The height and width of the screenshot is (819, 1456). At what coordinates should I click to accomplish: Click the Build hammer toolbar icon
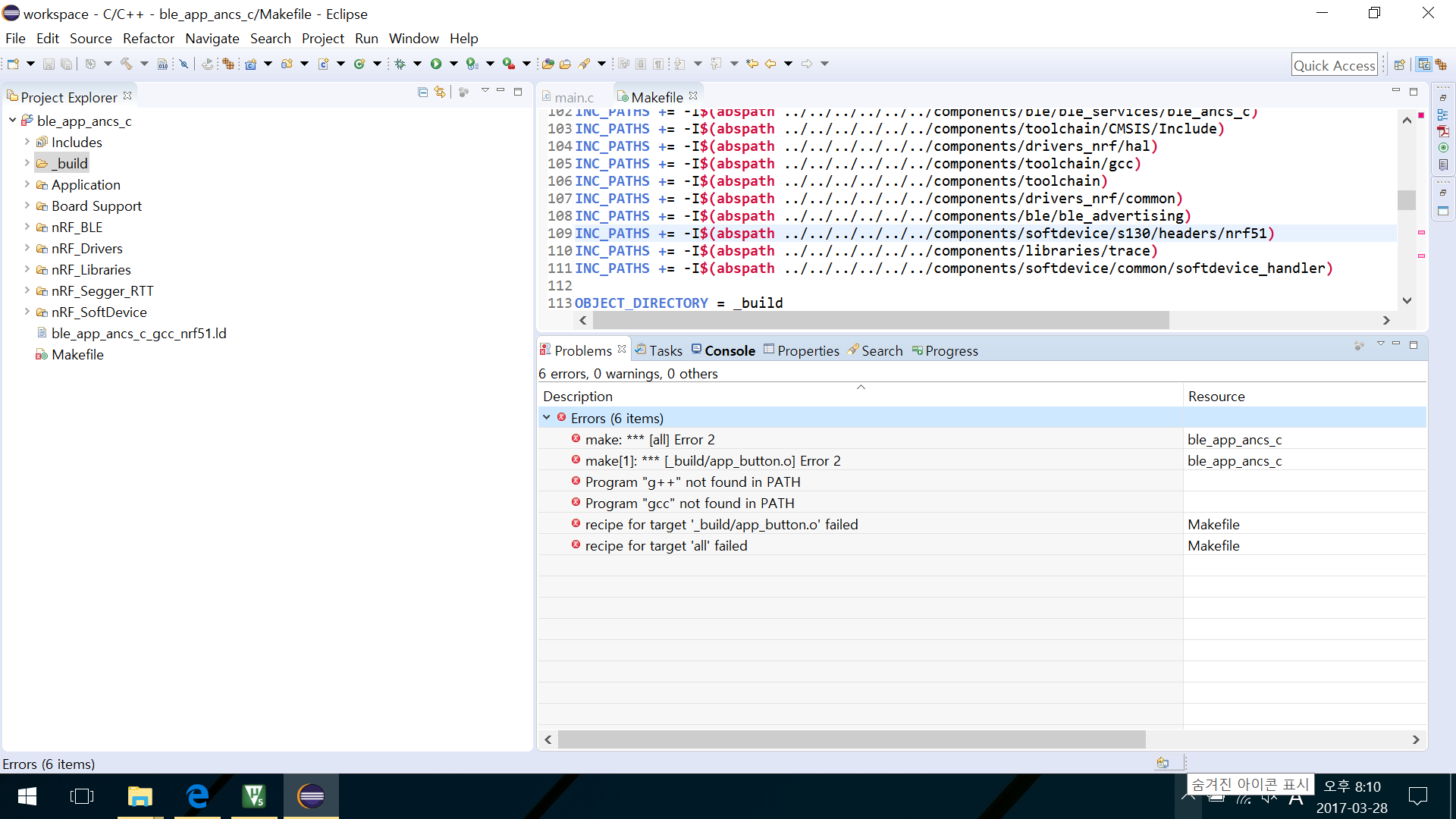click(127, 64)
